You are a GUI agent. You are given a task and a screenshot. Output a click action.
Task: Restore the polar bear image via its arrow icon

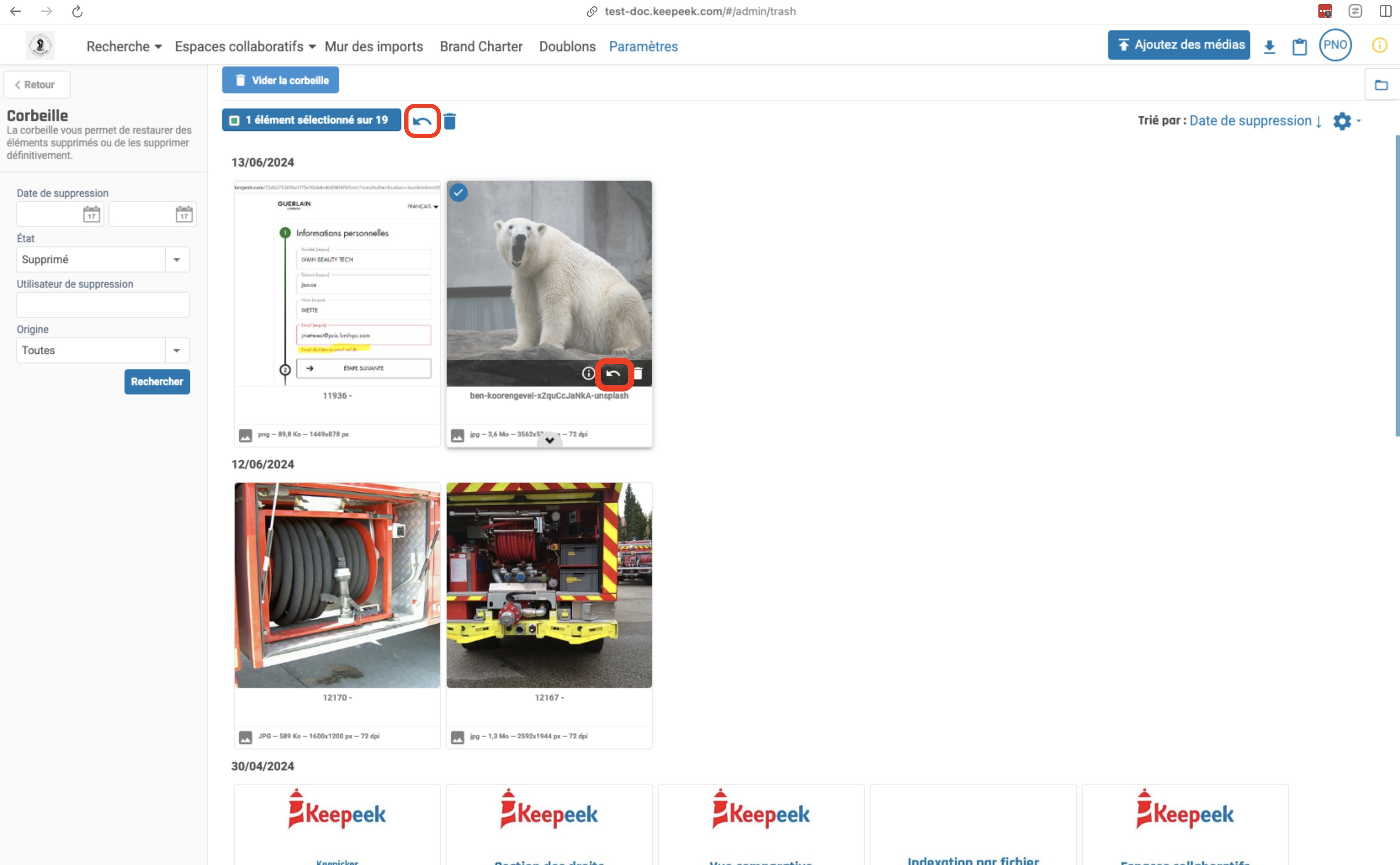point(613,373)
